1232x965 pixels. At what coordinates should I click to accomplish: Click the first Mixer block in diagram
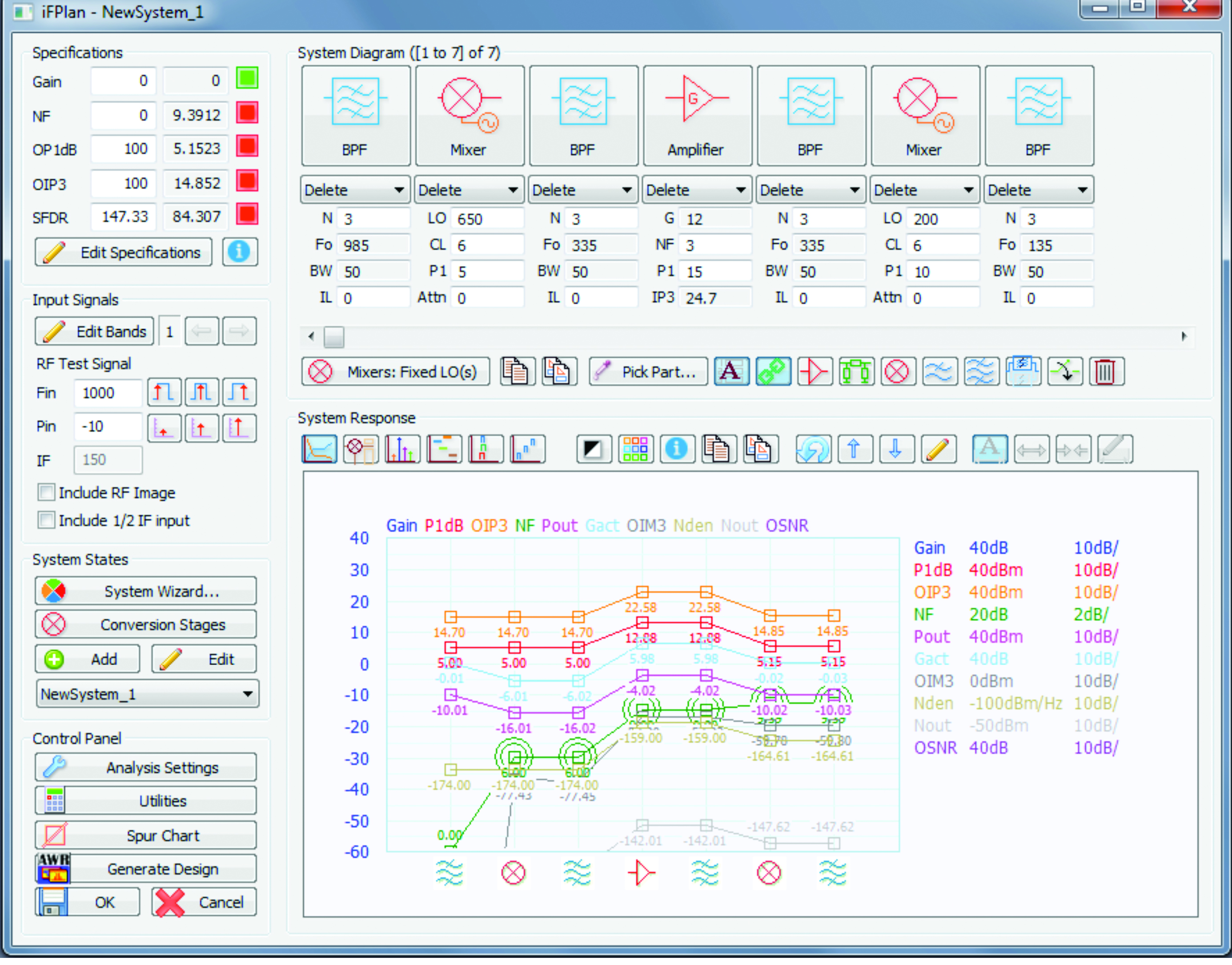point(469,116)
